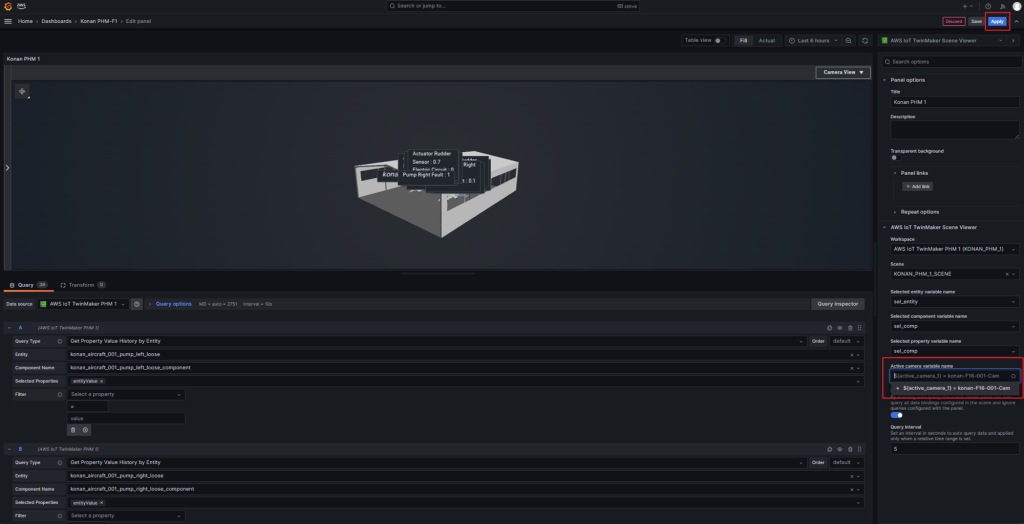
Task: Open the Workspace dropdown
Action: [954, 250]
